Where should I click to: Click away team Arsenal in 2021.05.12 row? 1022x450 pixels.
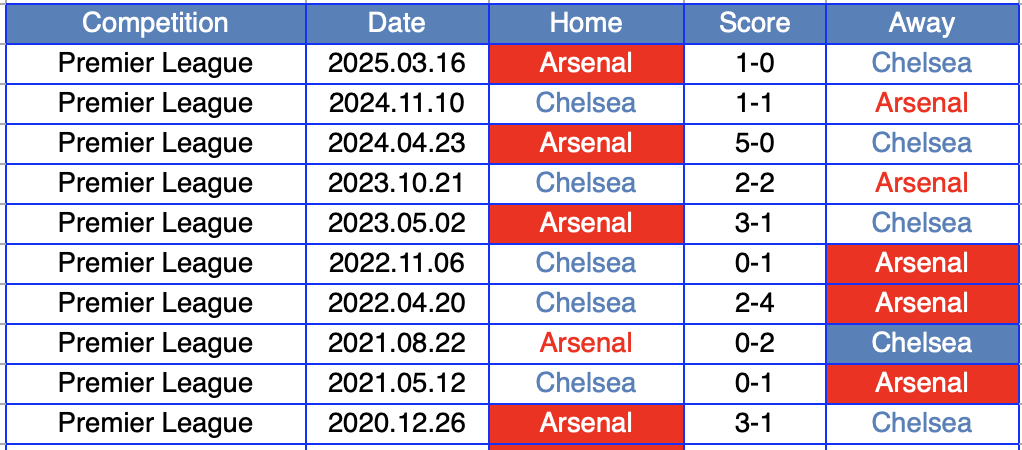[922, 383]
